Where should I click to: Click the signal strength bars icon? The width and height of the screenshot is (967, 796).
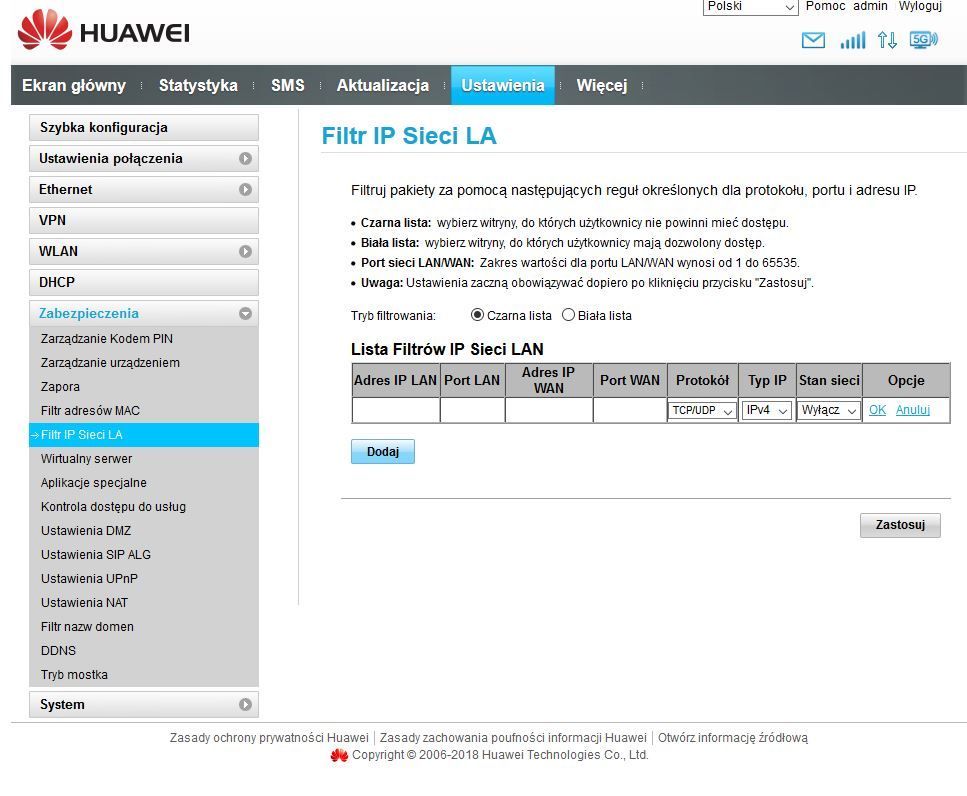(x=853, y=41)
